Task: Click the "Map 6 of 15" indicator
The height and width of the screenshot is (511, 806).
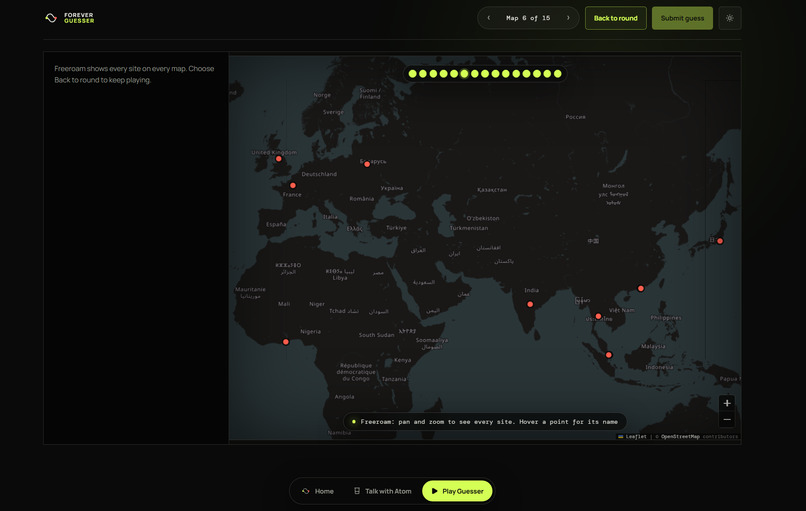Action: [x=528, y=18]
